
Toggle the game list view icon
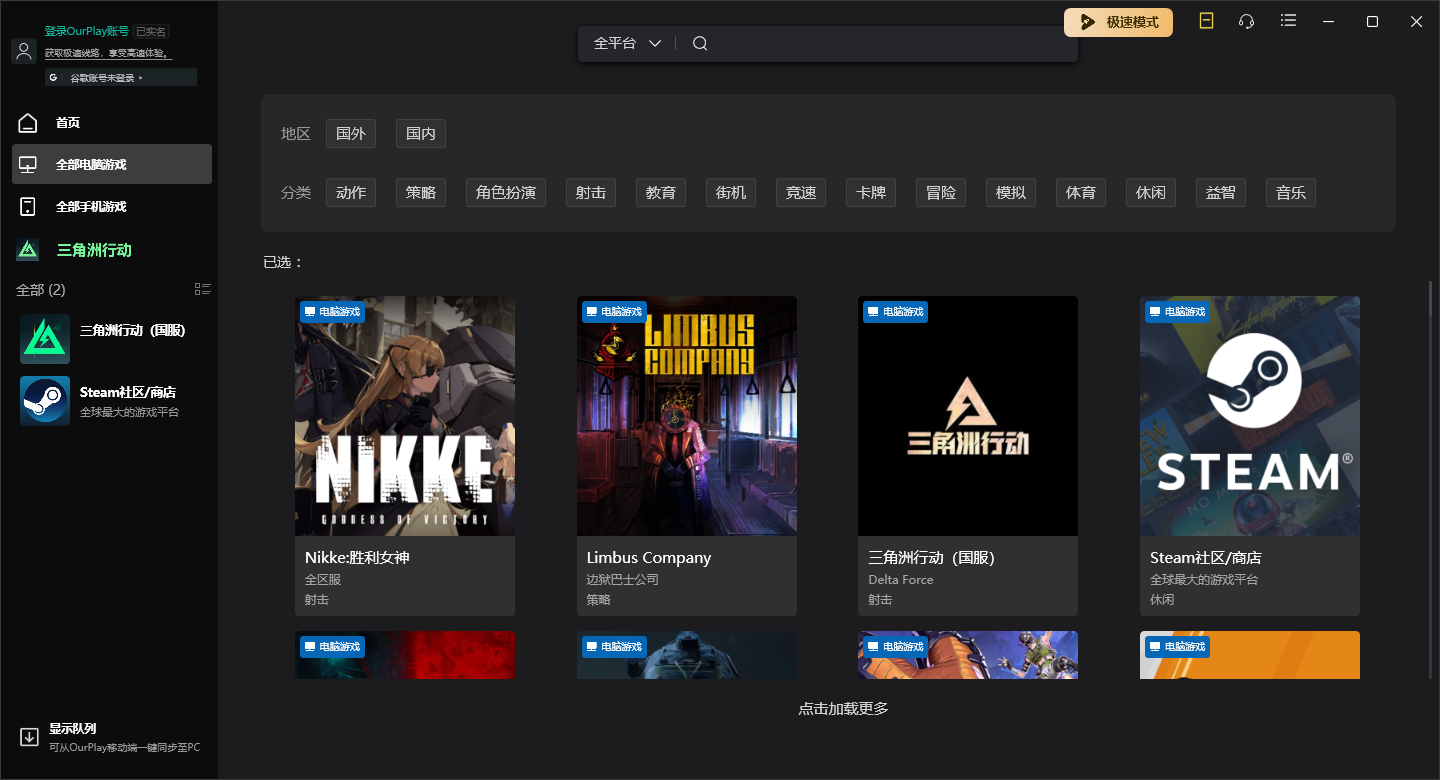(203, 289)
